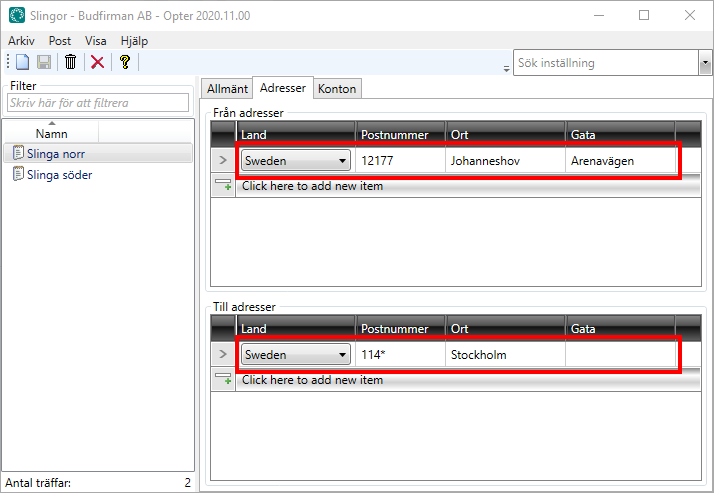Viewport: 714px width, 493px height.
Task: Expand the Sök inställning dropdown arrow
Action: tap(704, 63)
